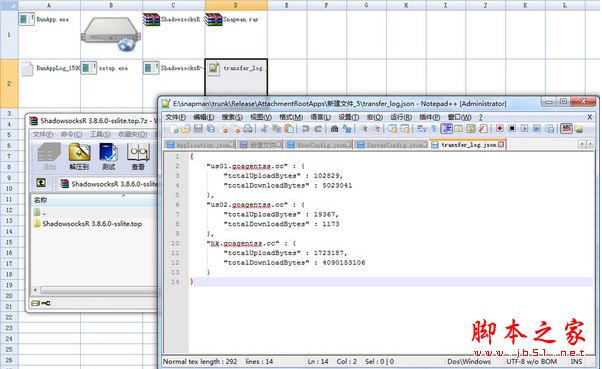Select RunApp.exe attachment in spreadsheet cell A1
Screen dimensions: 602x369
click(44, 19)
